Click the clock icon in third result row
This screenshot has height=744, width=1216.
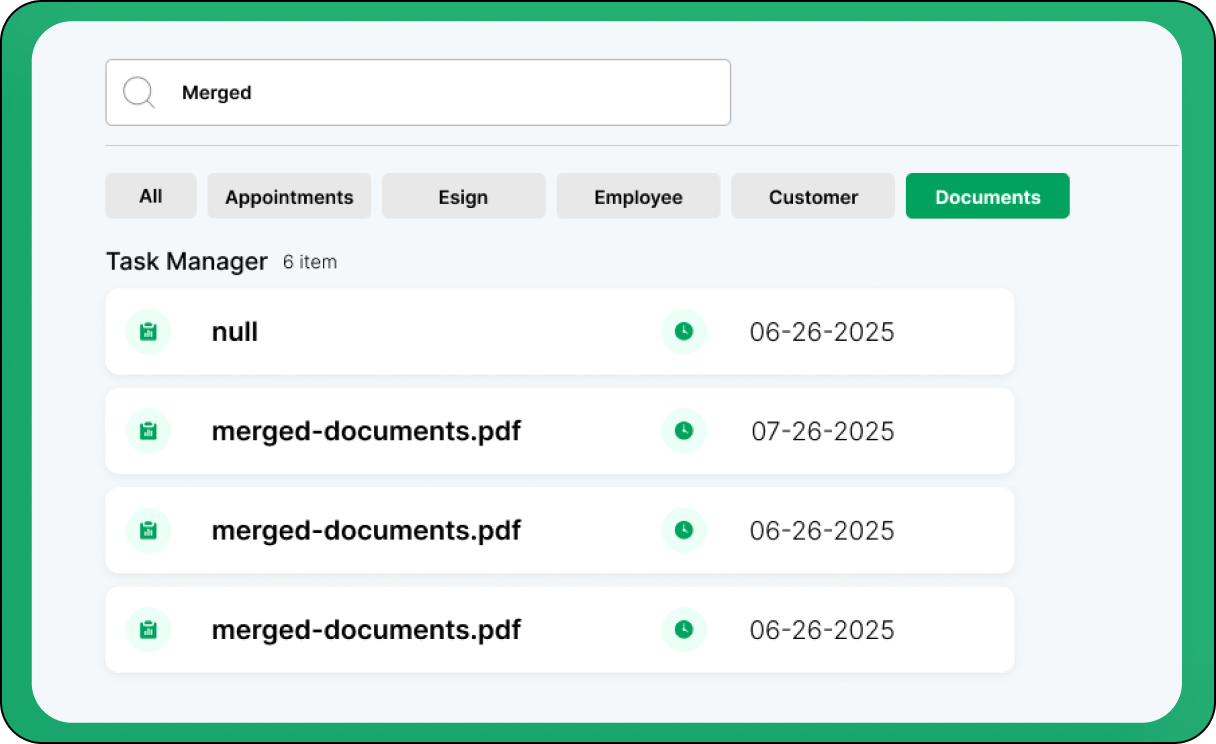tap(684, 530)
